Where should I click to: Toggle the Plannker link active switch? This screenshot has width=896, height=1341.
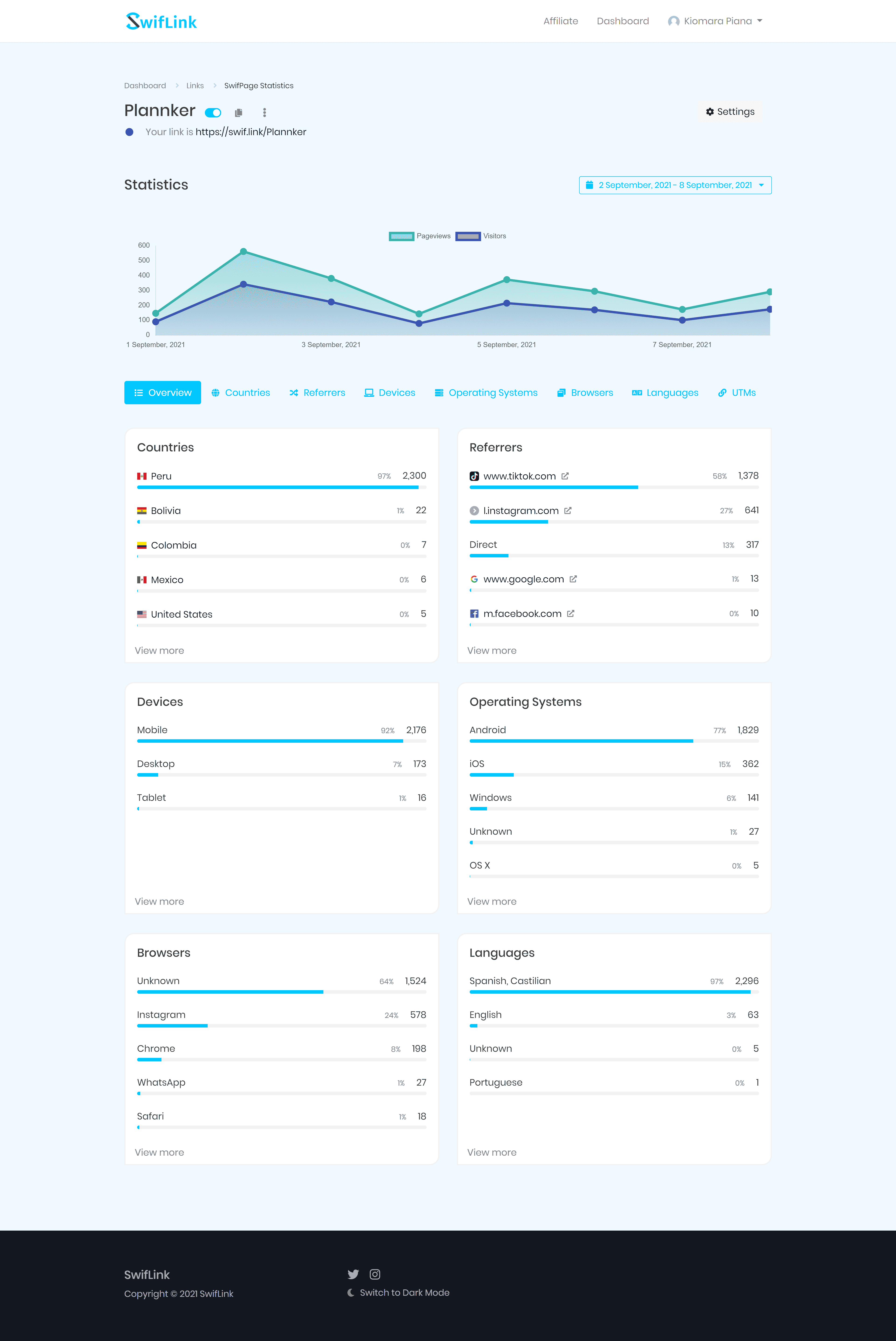(213, 113)
